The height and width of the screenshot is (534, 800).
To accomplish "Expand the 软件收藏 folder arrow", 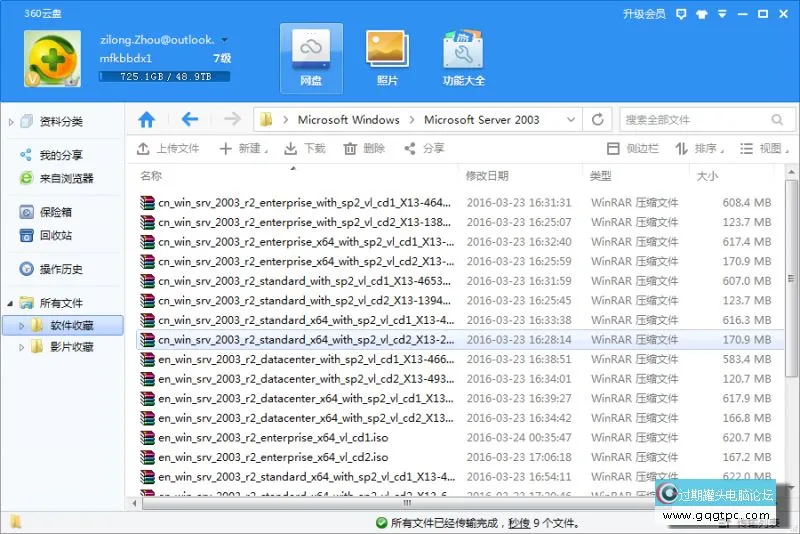I will pyautogui.click(x=21, y=325).
